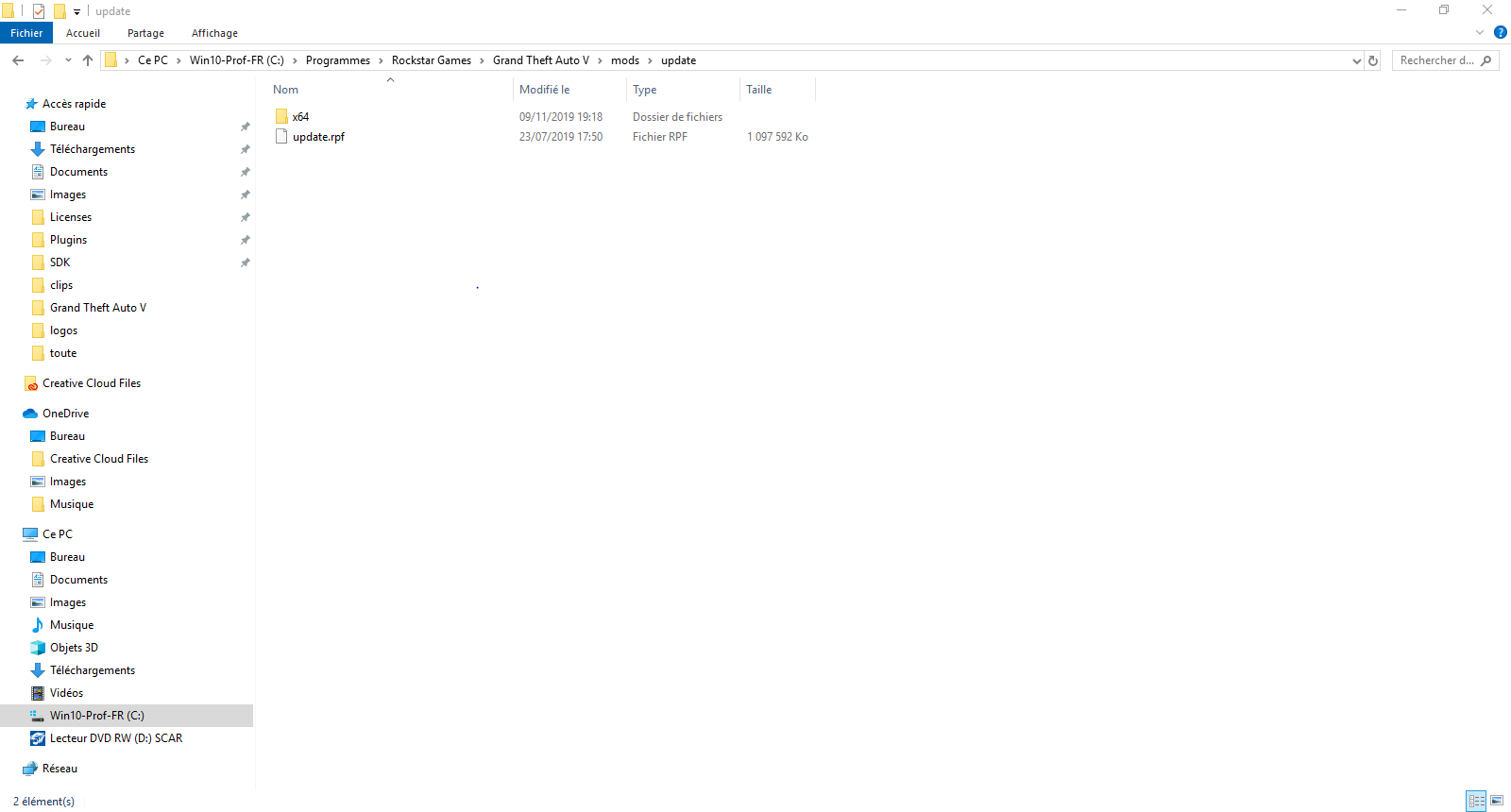Click the Objets 3D cube icon
Viewport: 1511px width, 812px height.
[x=38, y=648]
